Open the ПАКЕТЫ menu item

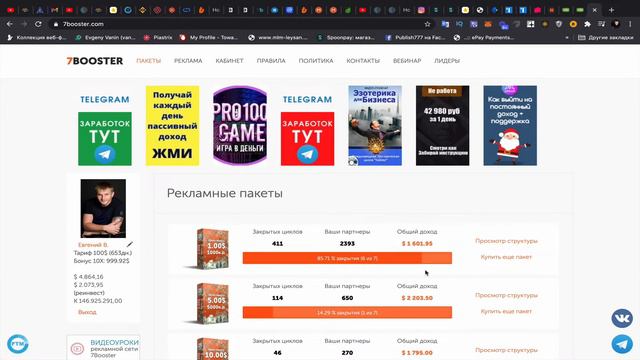pyautogui.click(x=149, y=61)
